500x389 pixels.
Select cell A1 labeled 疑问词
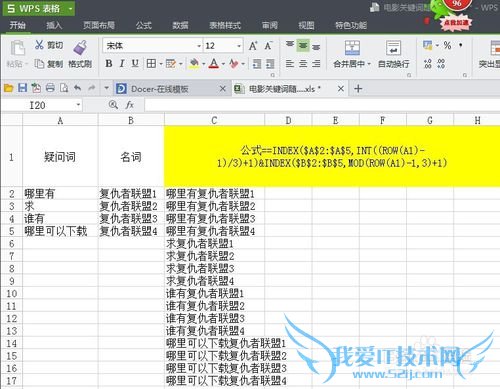(60, 156)
